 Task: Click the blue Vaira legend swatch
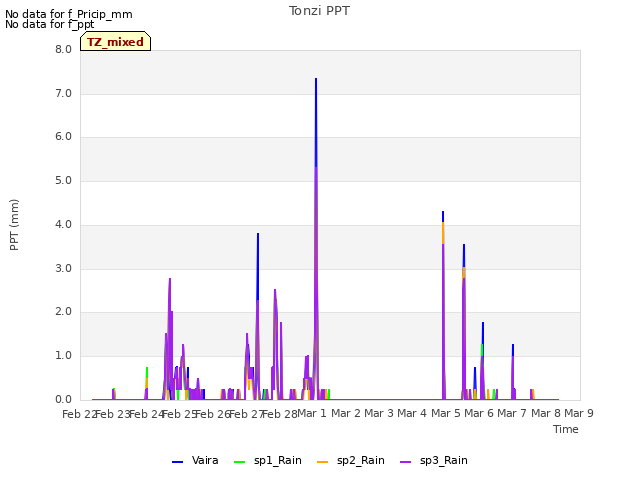[x=178, y=462]
